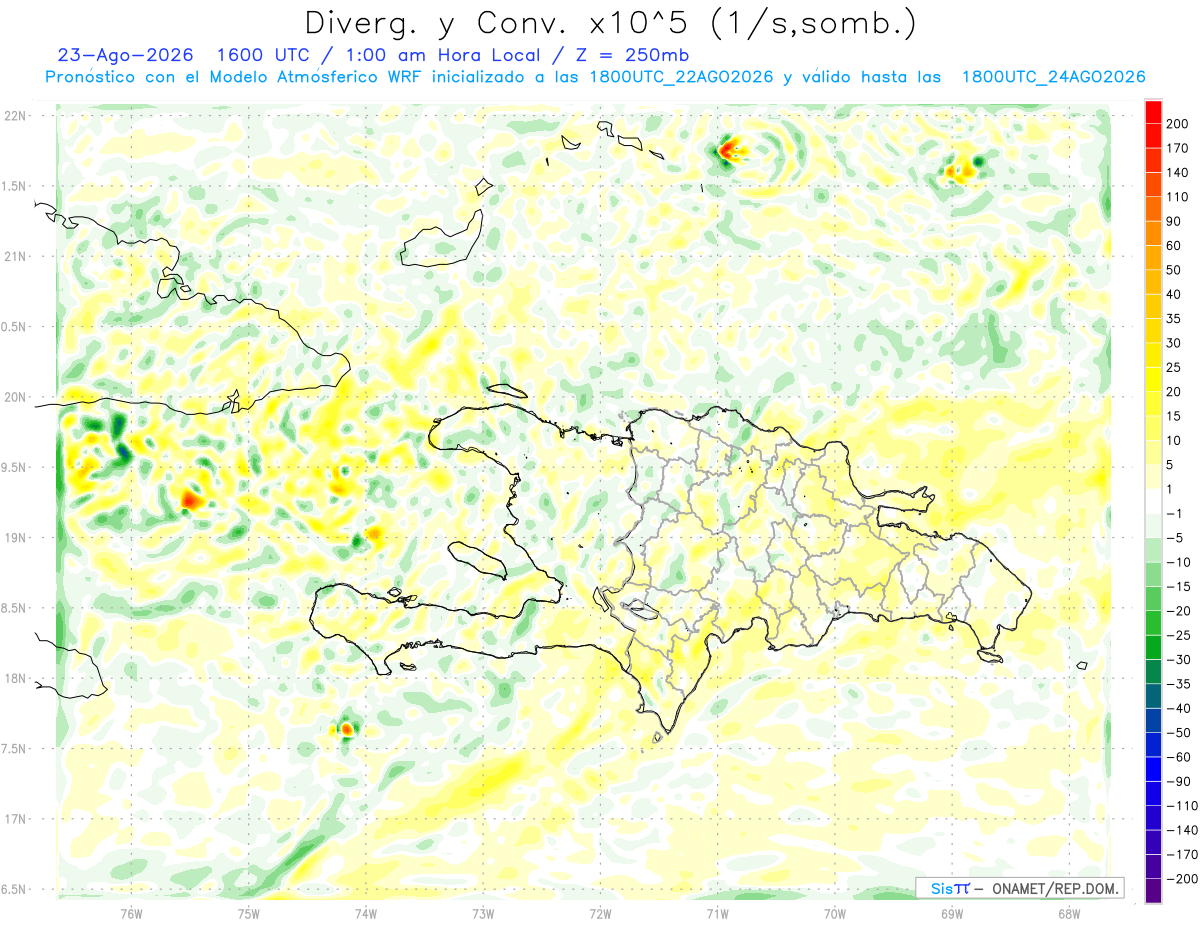The width and height of the screenshot is (1200, 927).
Task: Click the '18N' latitude label
Action: tap(15, 678)
